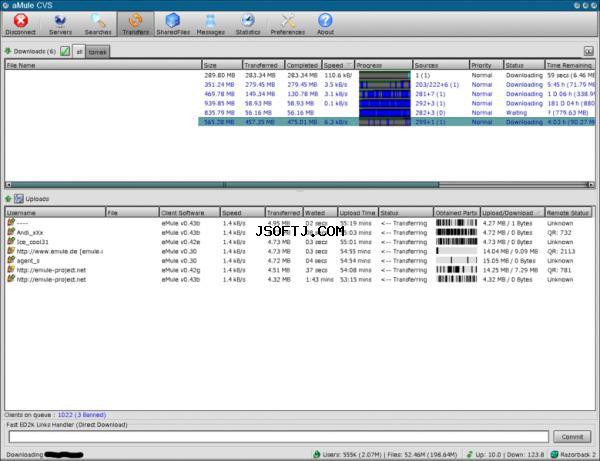The image size is (600, 461).
Task: Click the icon at the right of the Downloads bar
Action: [589, 51]
